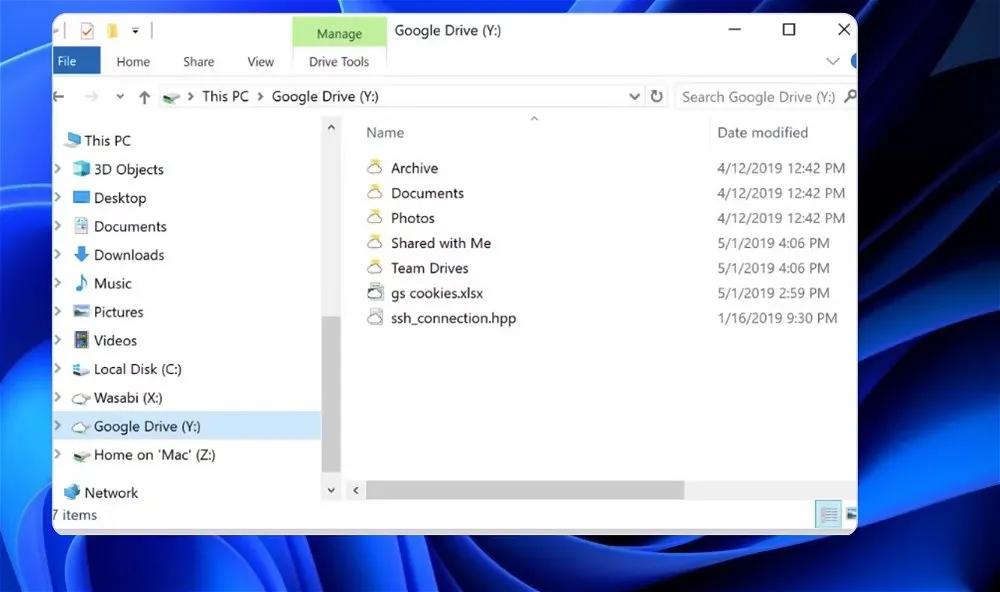The height and width of the screenshot is (592, 1000).
Task: Click the Network item in sidebar
Action: coord(110,492)
